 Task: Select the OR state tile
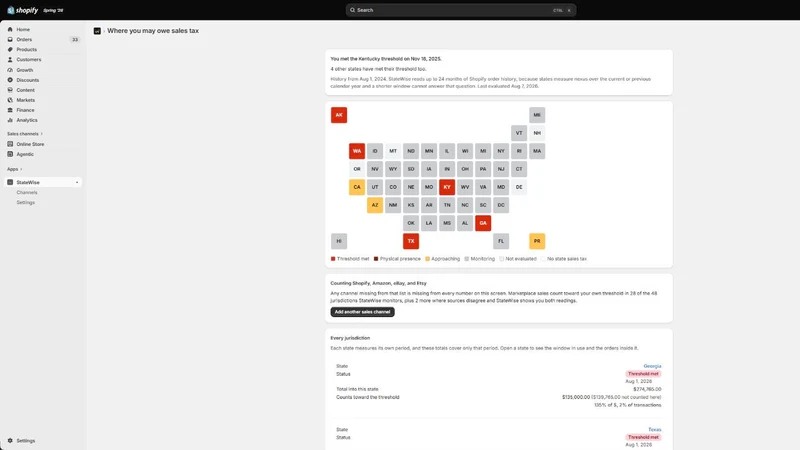[x=357, y=169]
